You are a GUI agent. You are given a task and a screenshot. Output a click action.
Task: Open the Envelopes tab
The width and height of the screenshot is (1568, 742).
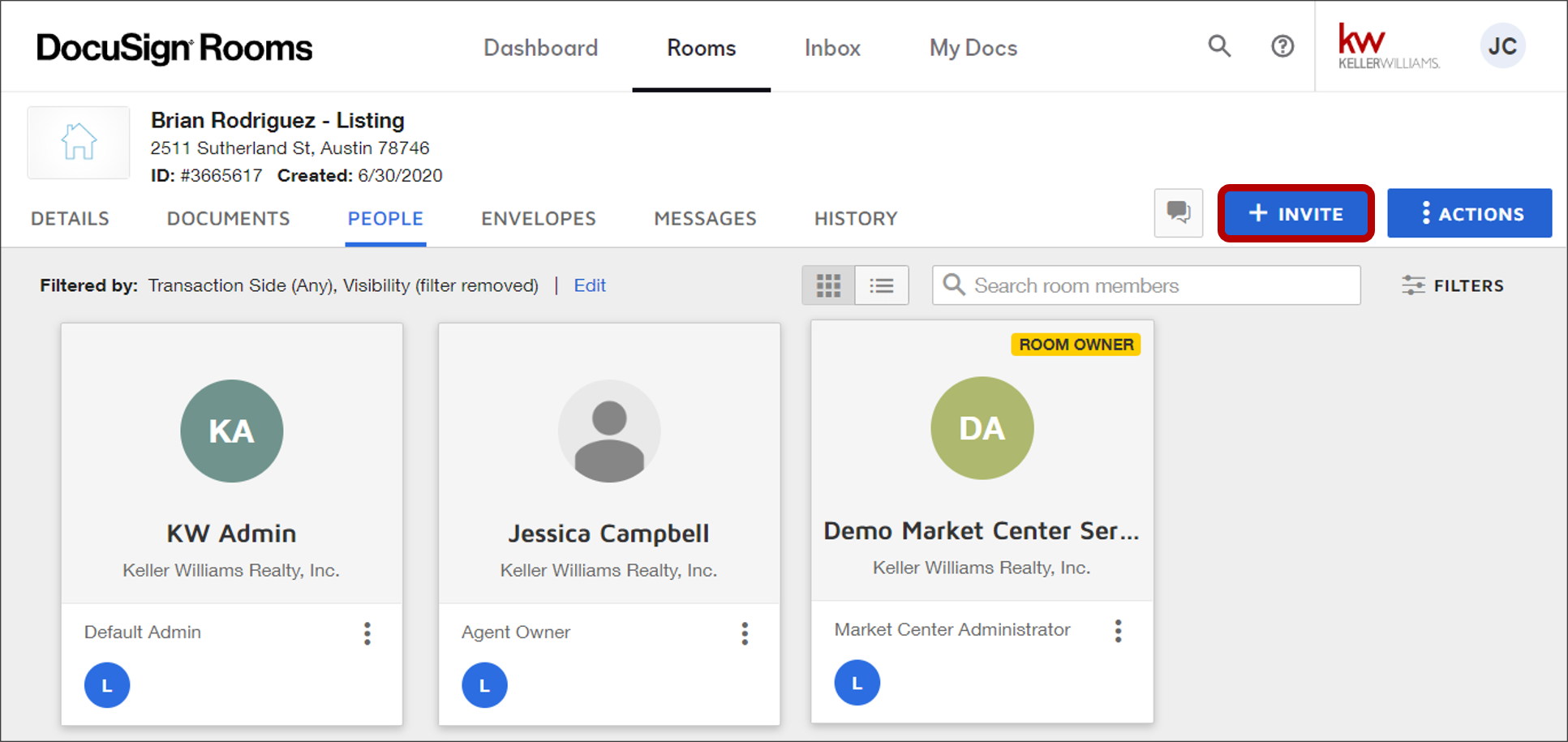pyautogui.click(x=539, y=219)
